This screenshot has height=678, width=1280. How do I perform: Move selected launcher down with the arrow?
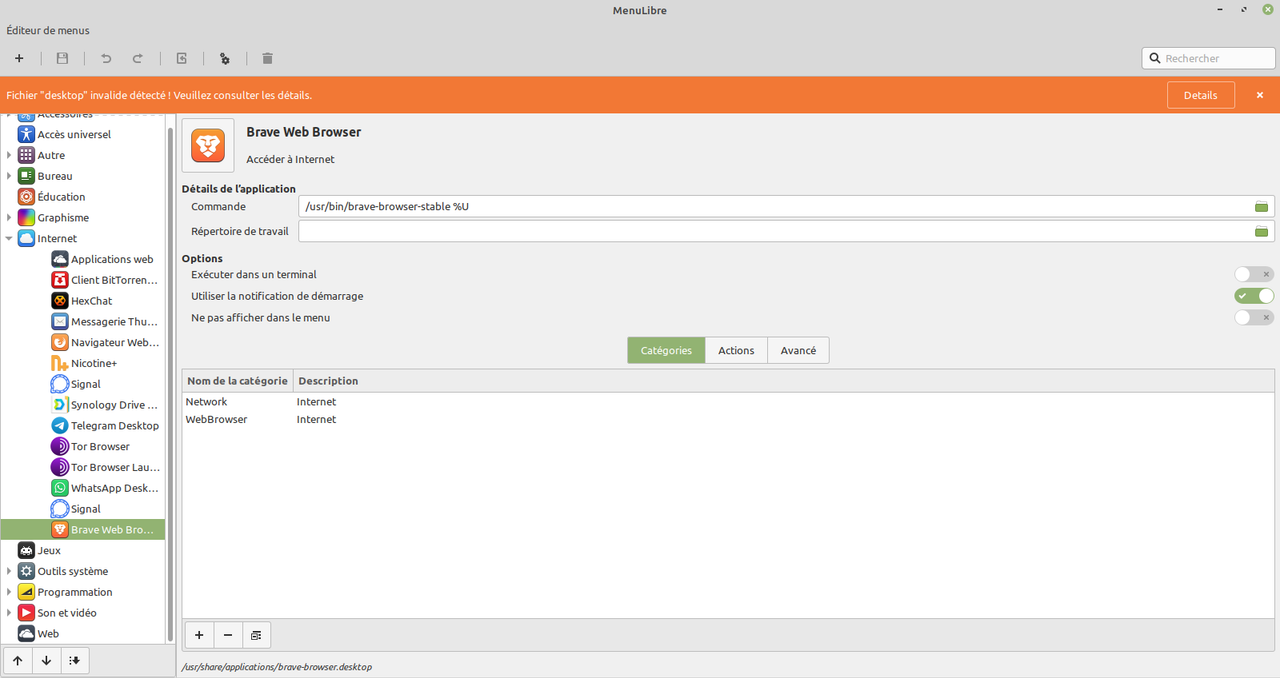click(x=46, y=661)
